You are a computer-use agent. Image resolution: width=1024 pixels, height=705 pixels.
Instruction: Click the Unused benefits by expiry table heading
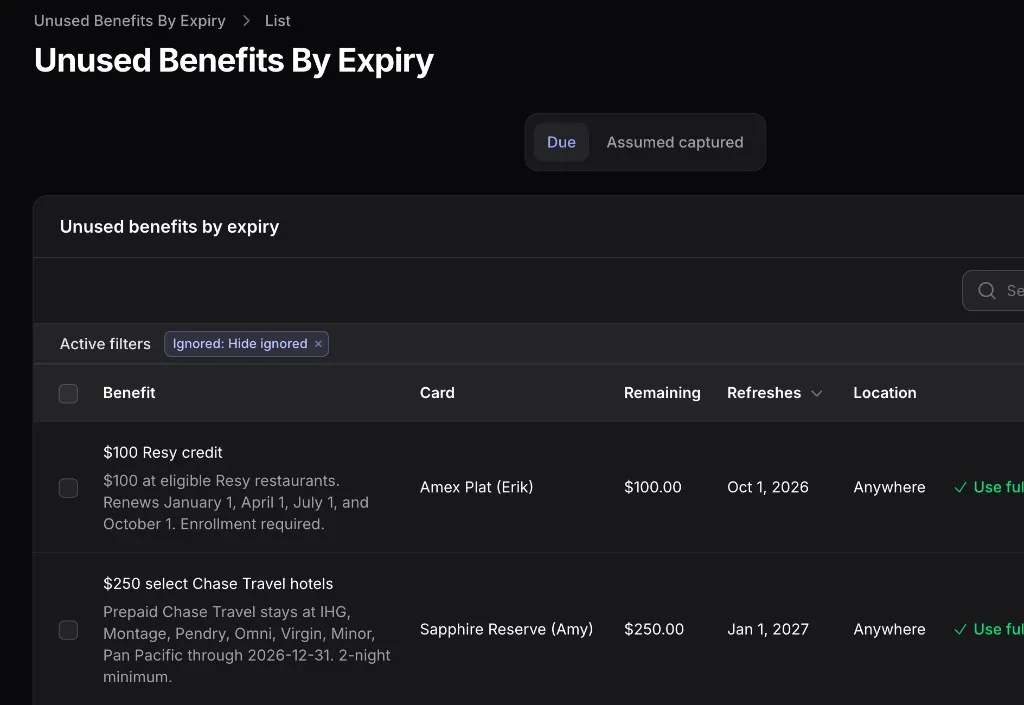coord(169,227)
